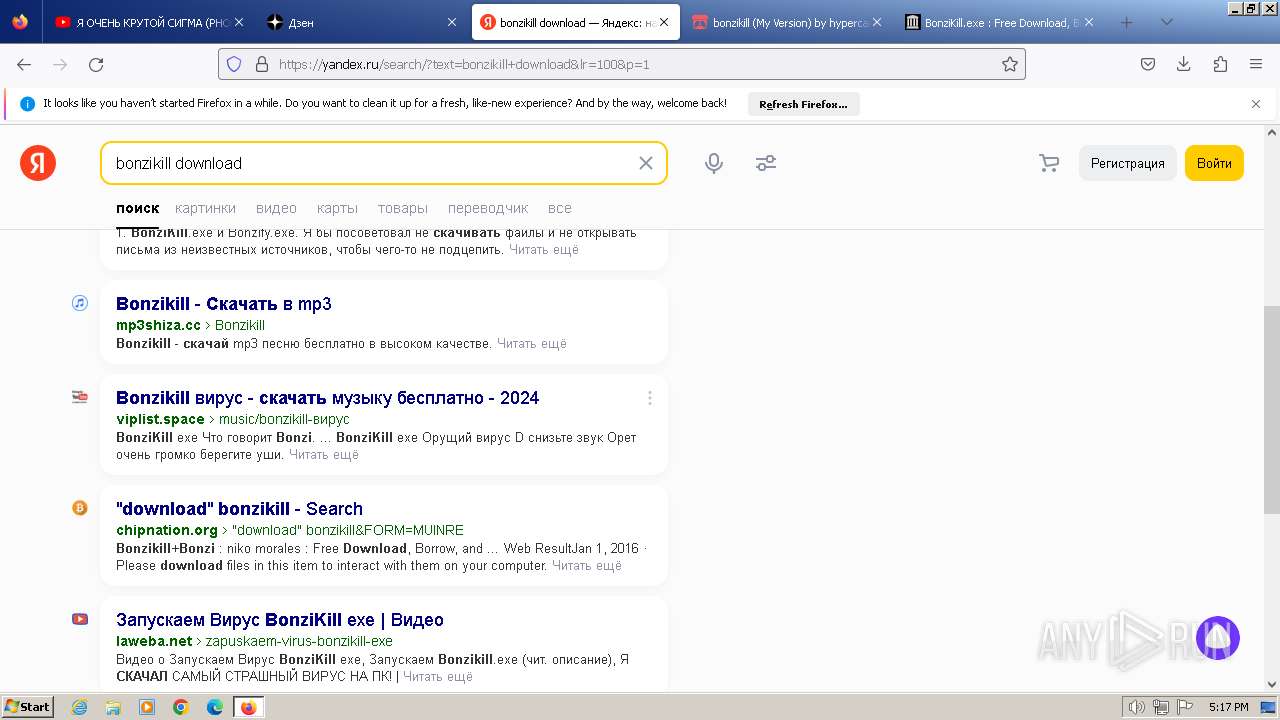
Task: Open the shopping cart icon
Action: tap(1049, 163)
